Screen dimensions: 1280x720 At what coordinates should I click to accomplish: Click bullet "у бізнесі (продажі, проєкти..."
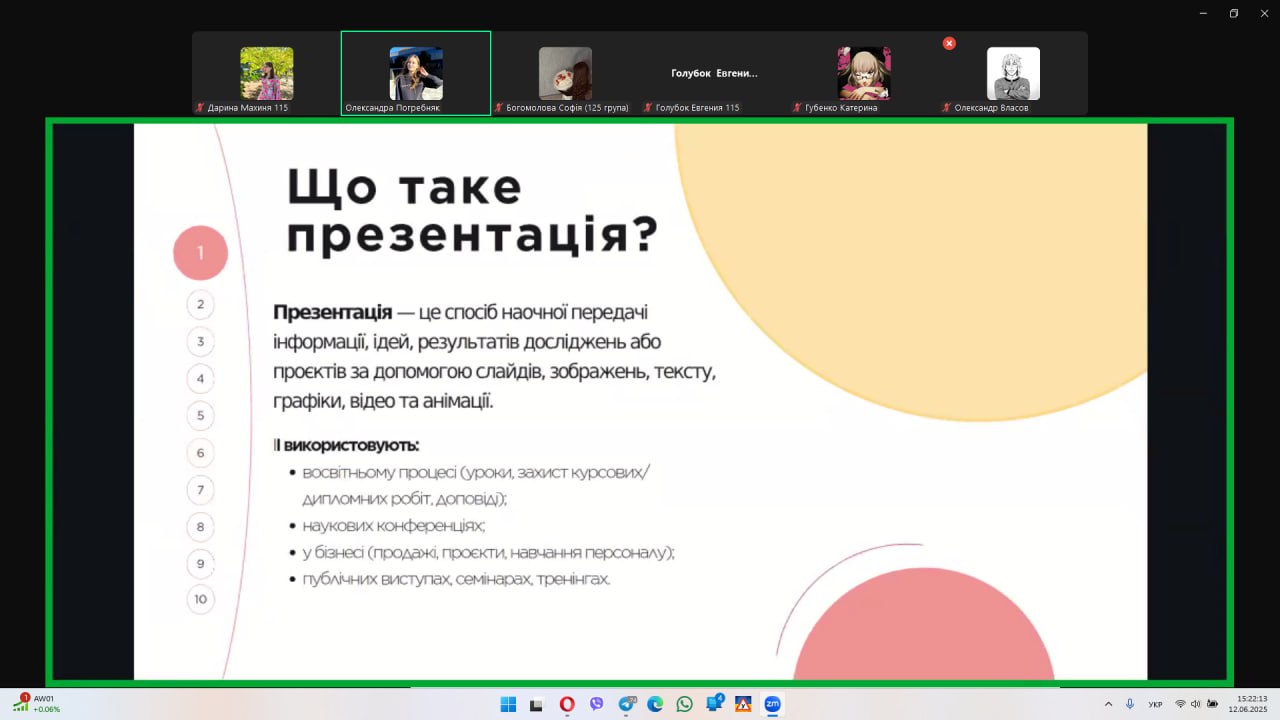tap(488, 552)
